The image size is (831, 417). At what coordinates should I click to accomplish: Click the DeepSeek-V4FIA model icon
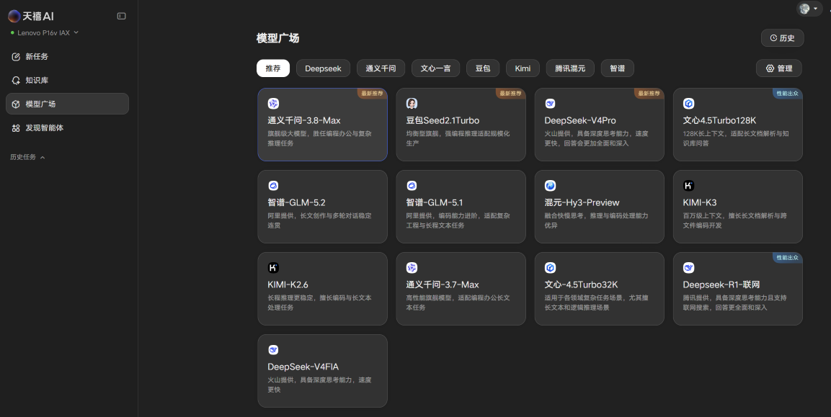click(x=273, y=350)
